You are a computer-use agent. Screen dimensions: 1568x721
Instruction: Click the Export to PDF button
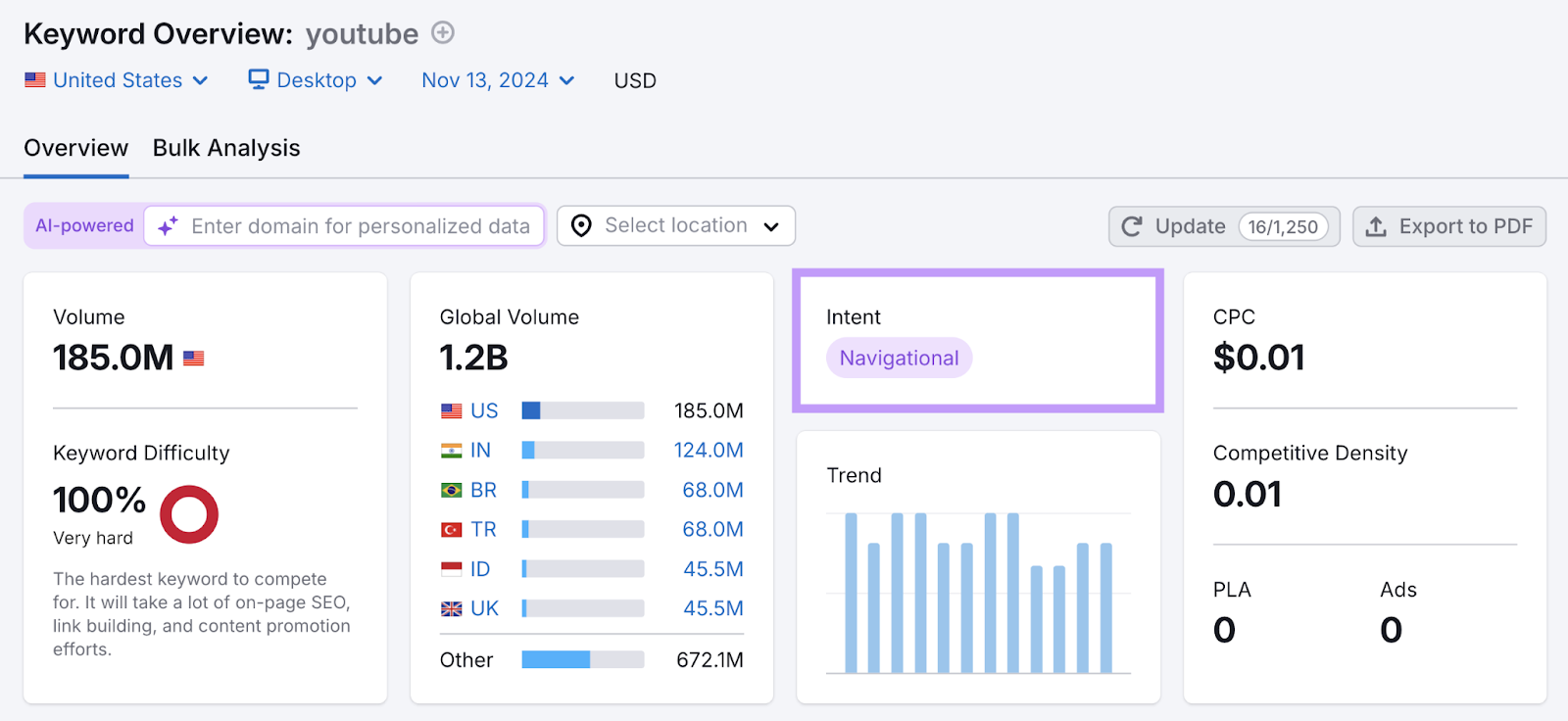pos(1448,226)
